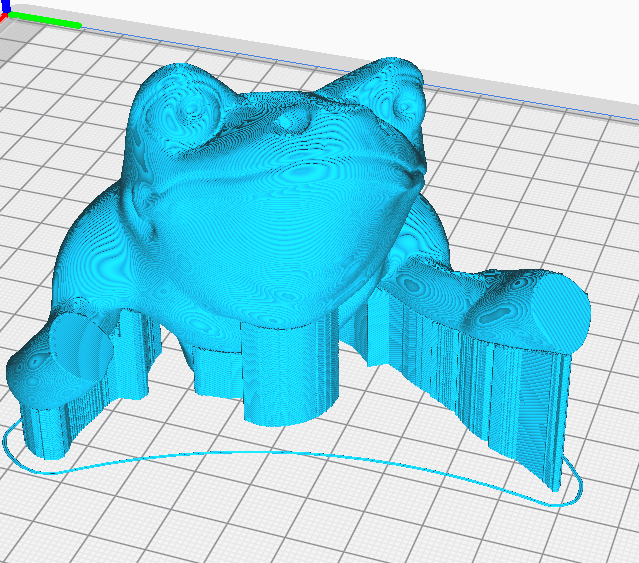Click the green Y-axis line
The image size is (639, 563).
click(x=45, y=20)
